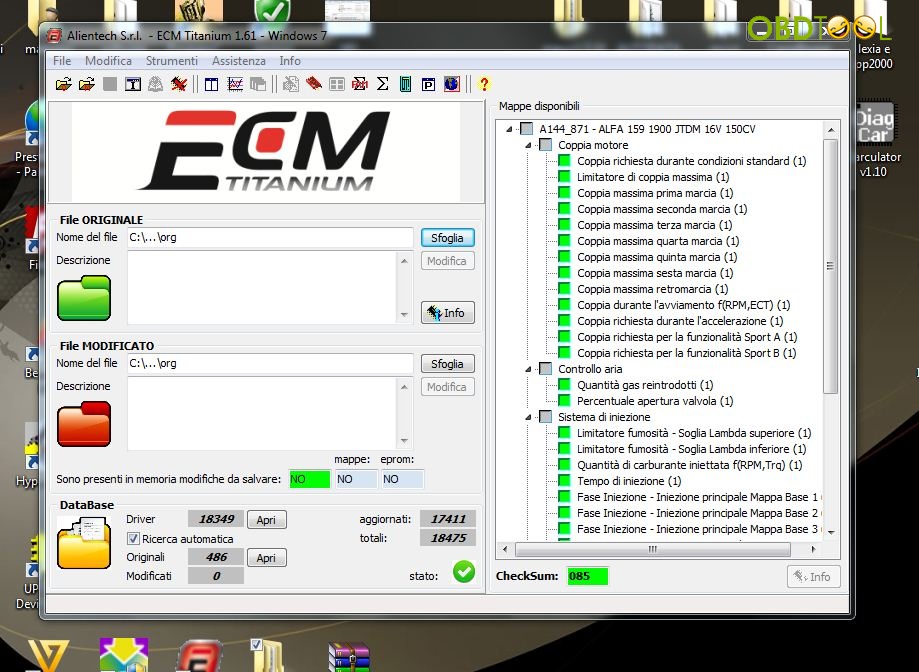Click the globe icon on the toolbar

click(x=452, y=84)
